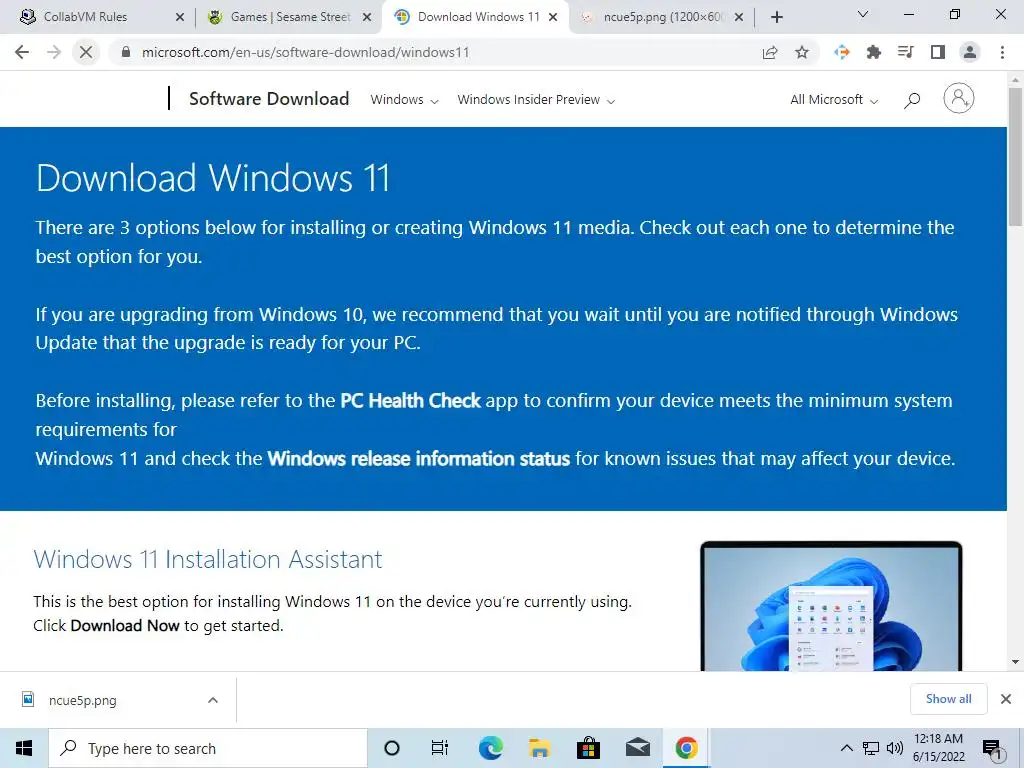The width and height of the screenshot is (1024, 768).
Task: Open Mail app from the taskbar
Action: [637, 748]
